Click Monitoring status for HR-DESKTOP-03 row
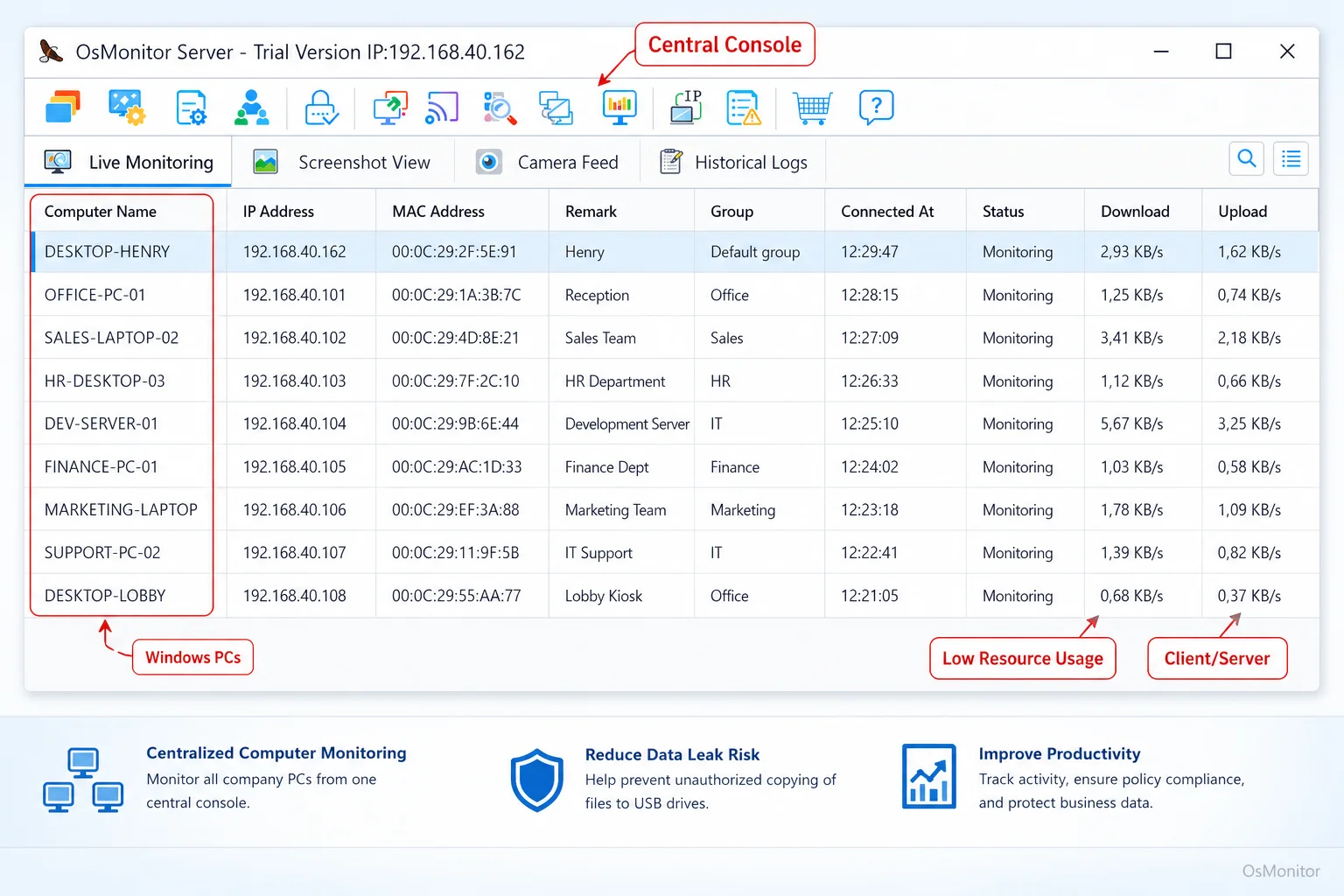This screenshot has width=1344, height=896. [1017, 381]
